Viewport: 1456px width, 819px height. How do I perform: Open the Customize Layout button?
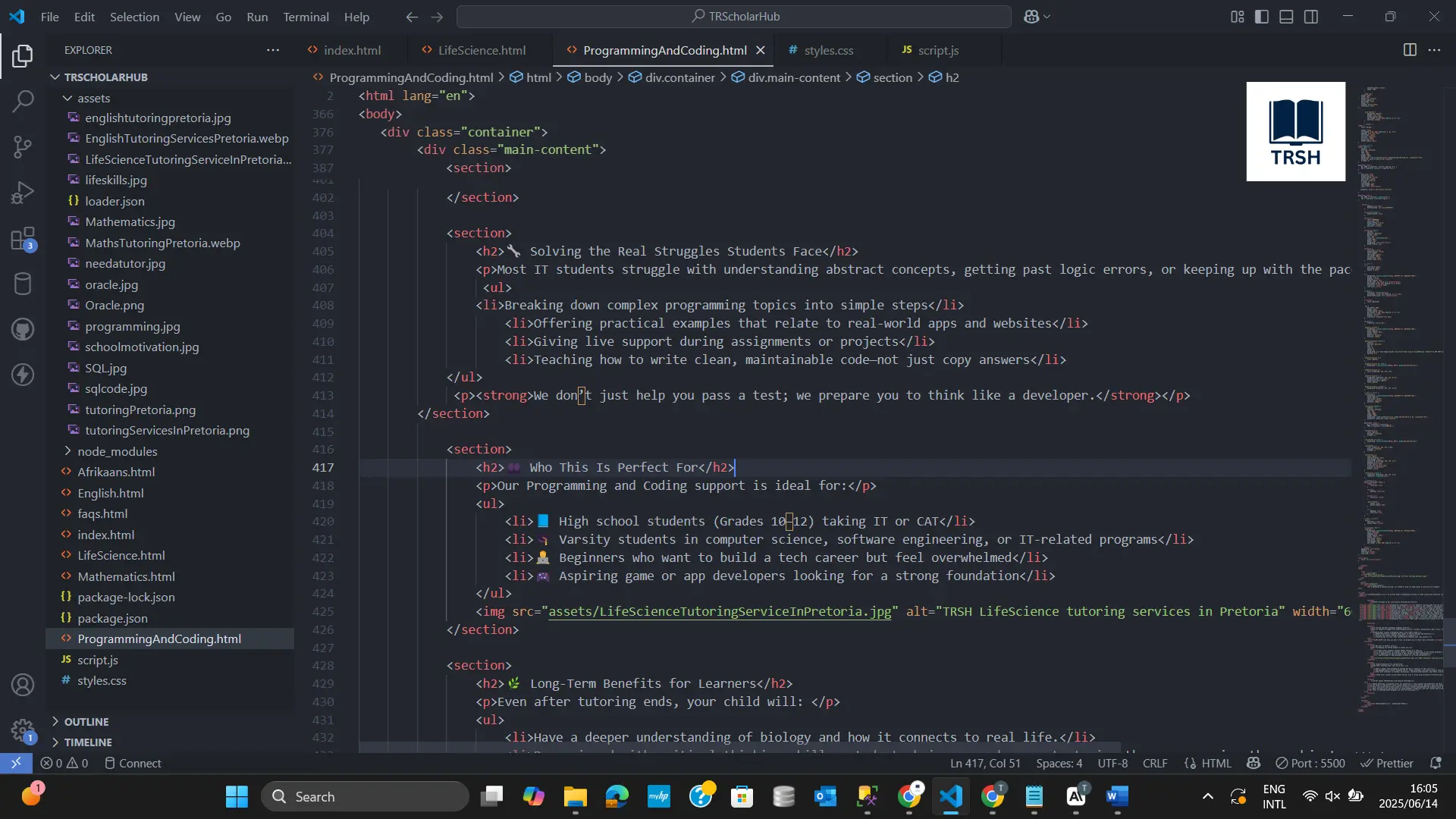(x=1238, y=17)
